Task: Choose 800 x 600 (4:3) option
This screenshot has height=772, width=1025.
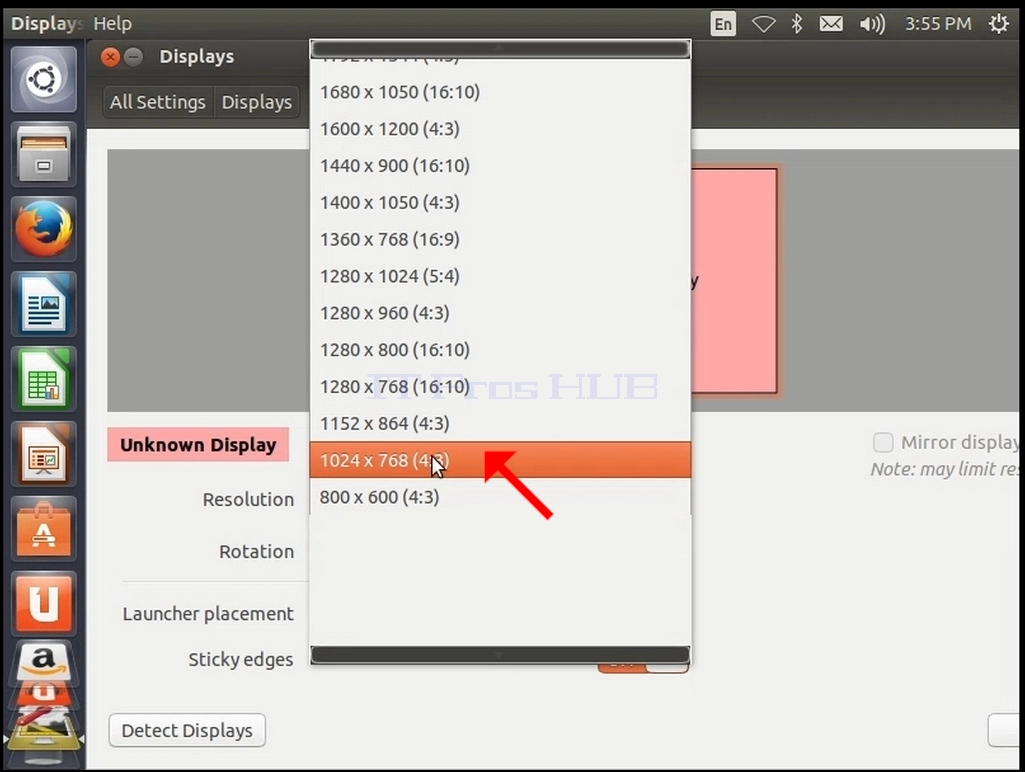Action: 500,497
